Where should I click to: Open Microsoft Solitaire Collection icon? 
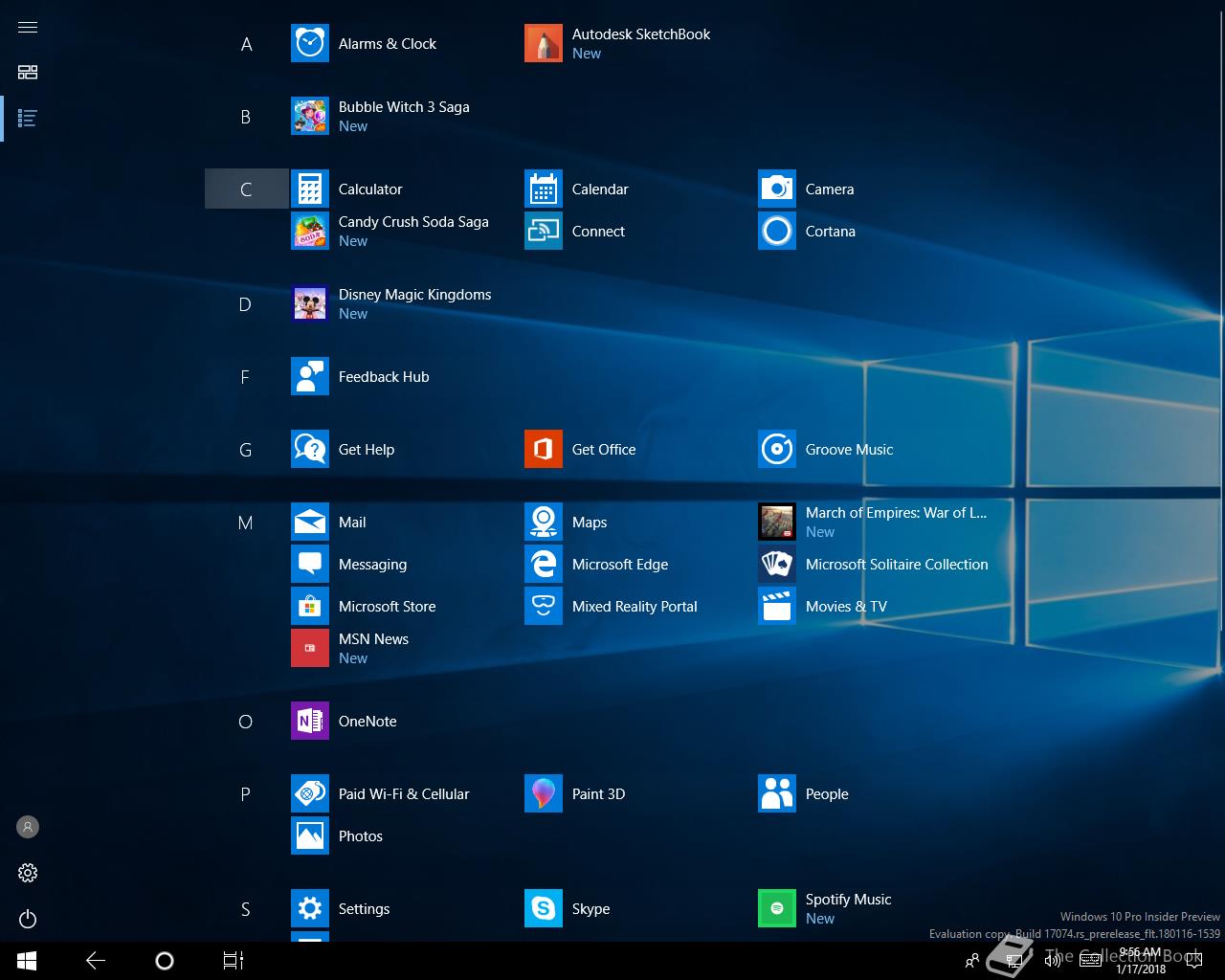click(x=777, y=565)
